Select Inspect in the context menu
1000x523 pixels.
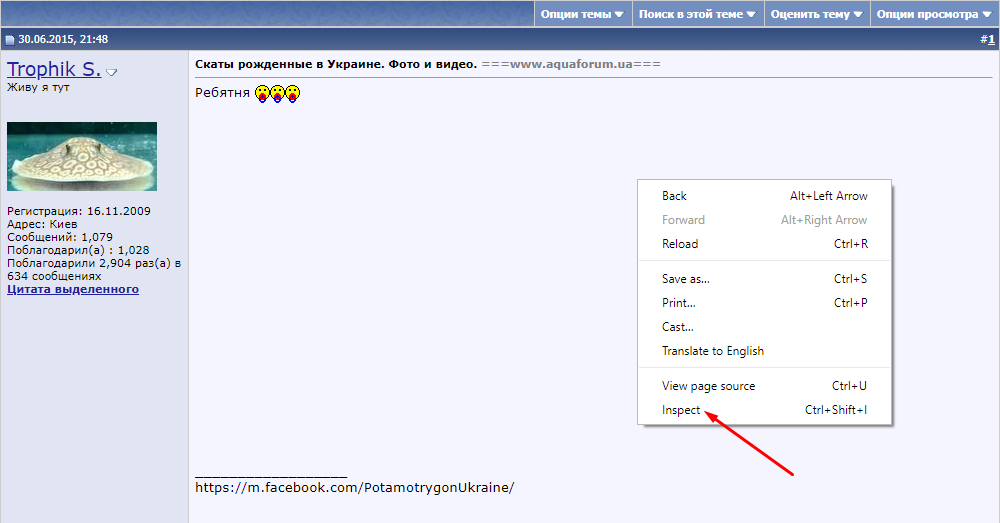681,410
